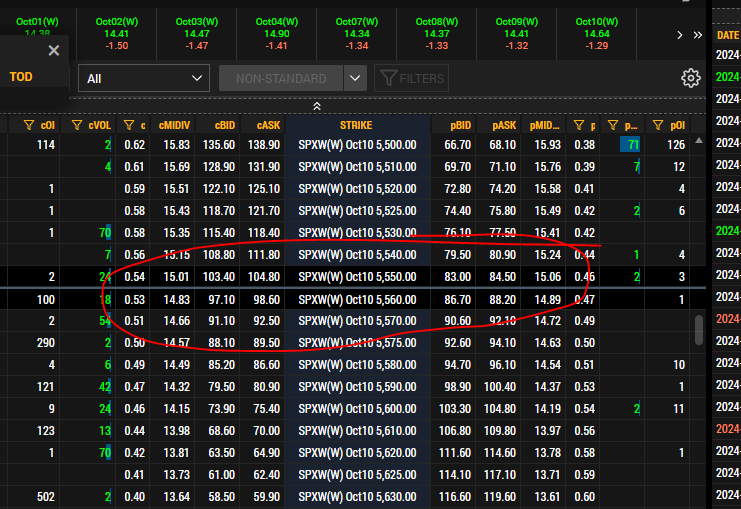Click the NON-STANDARD button
Screen dimensions: 741x509
coord(281,78)
